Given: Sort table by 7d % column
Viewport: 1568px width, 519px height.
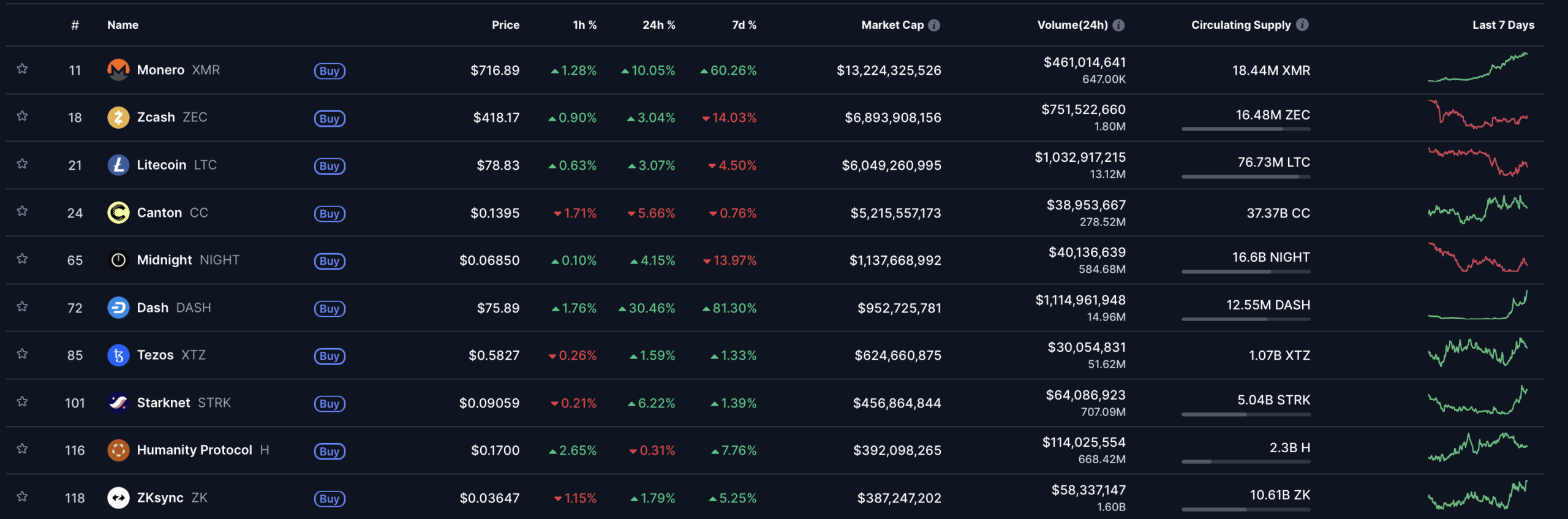Looking at the screenshot, I should pyautogui.click(x=744, y=25).
